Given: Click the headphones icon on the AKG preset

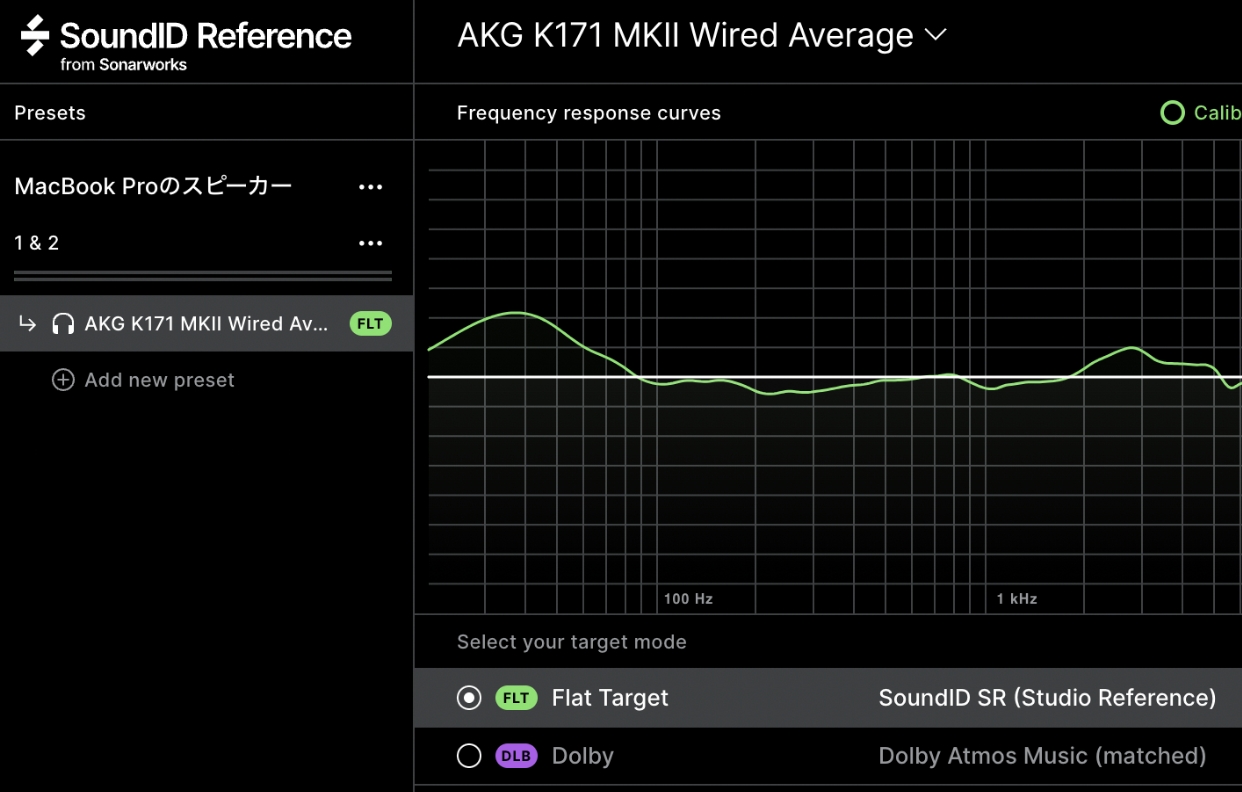Looking at the screenshot, I should tap(63, 324).
